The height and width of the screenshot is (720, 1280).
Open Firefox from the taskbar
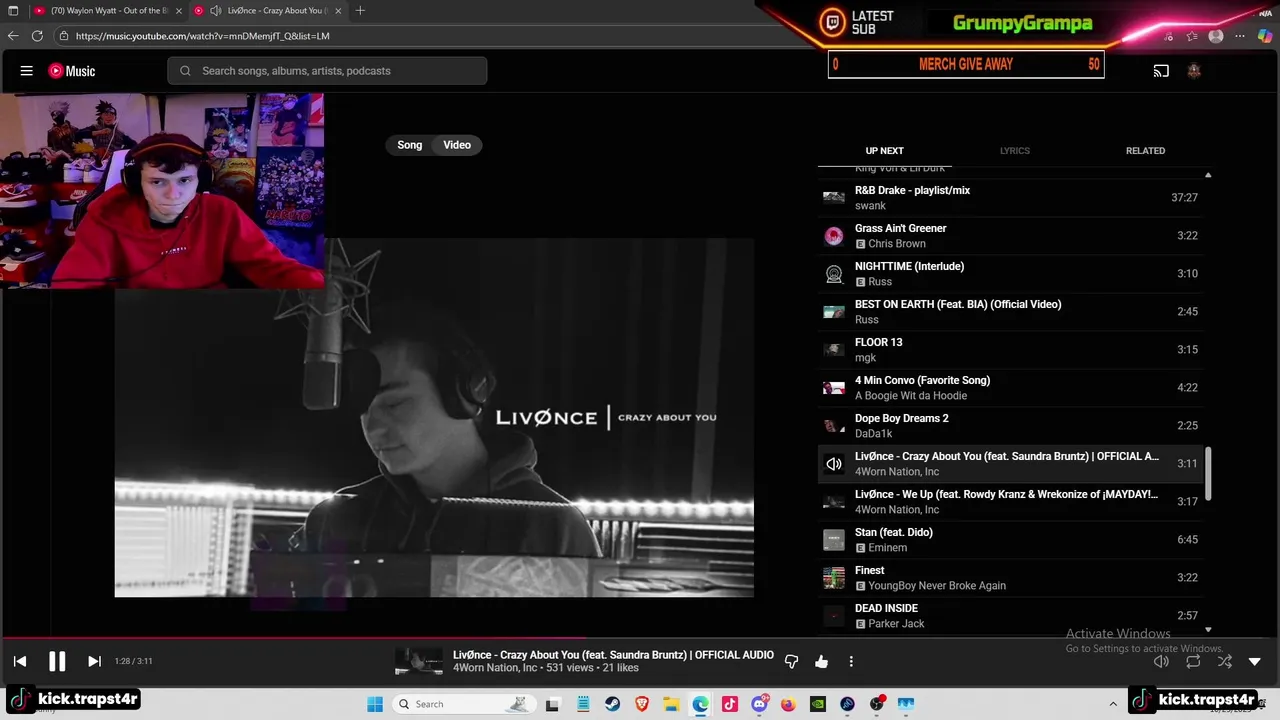pos(788,704)
